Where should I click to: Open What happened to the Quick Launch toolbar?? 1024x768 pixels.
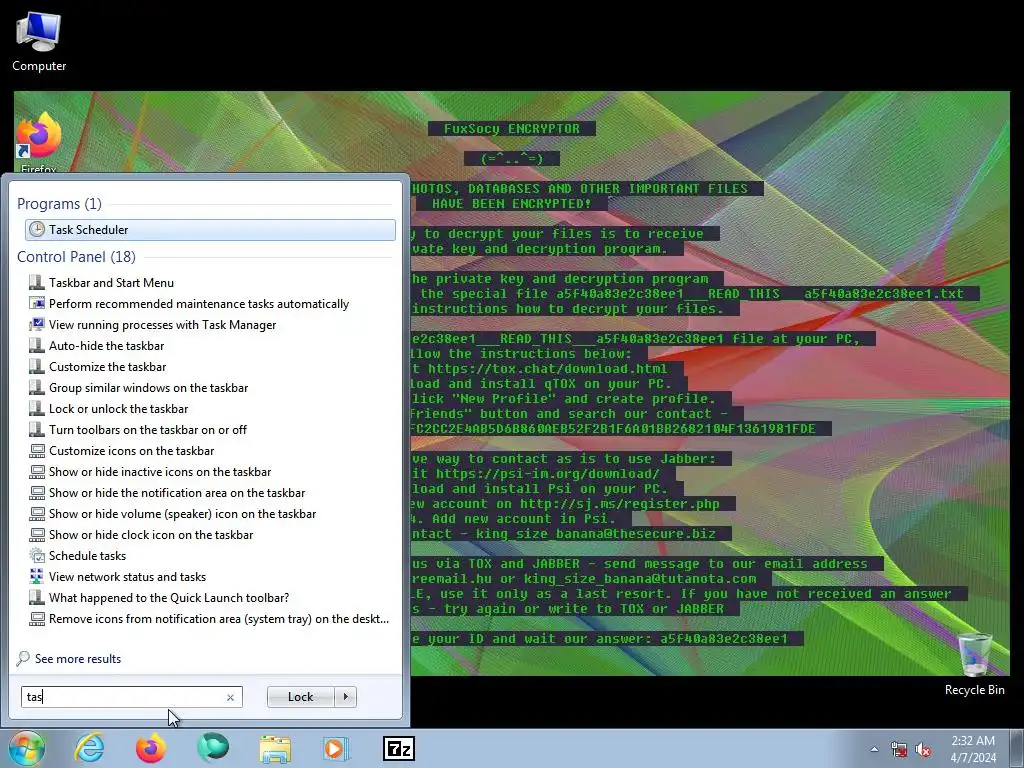[169, 598]
